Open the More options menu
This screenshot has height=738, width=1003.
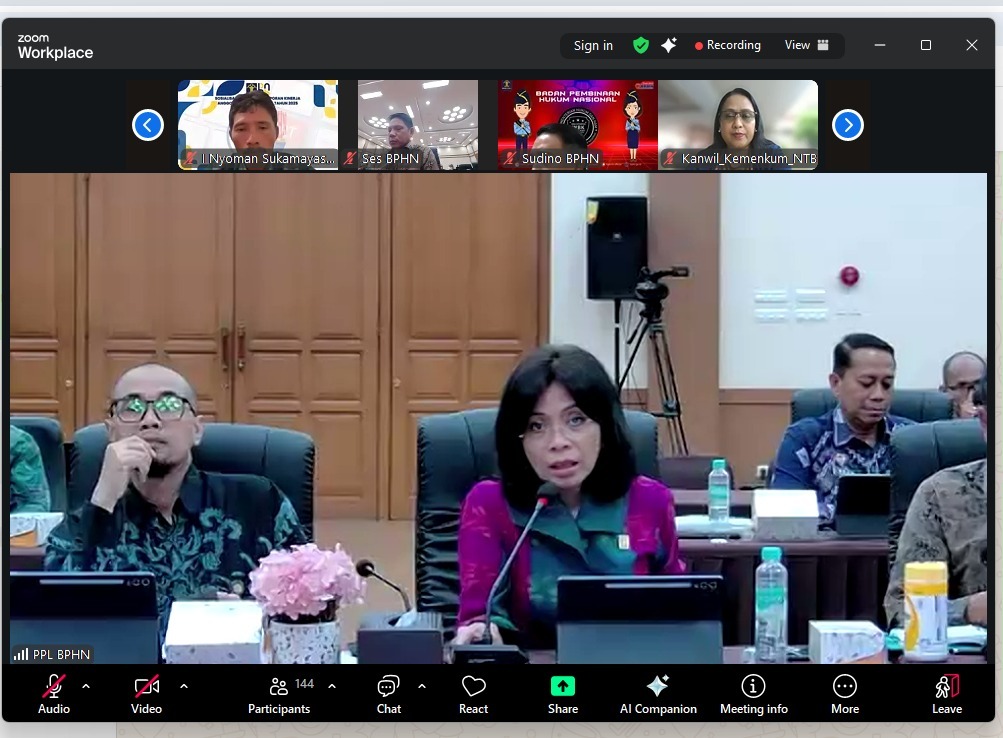click(x=844, y=693)
